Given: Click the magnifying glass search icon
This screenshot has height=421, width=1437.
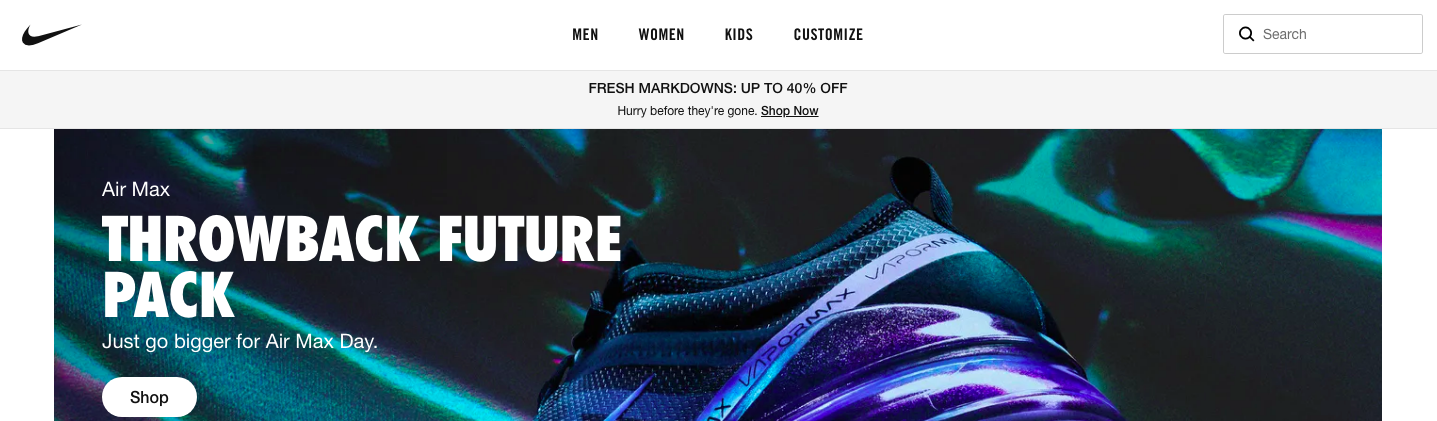Looking at the screenshot, I should coord(1246,34).
